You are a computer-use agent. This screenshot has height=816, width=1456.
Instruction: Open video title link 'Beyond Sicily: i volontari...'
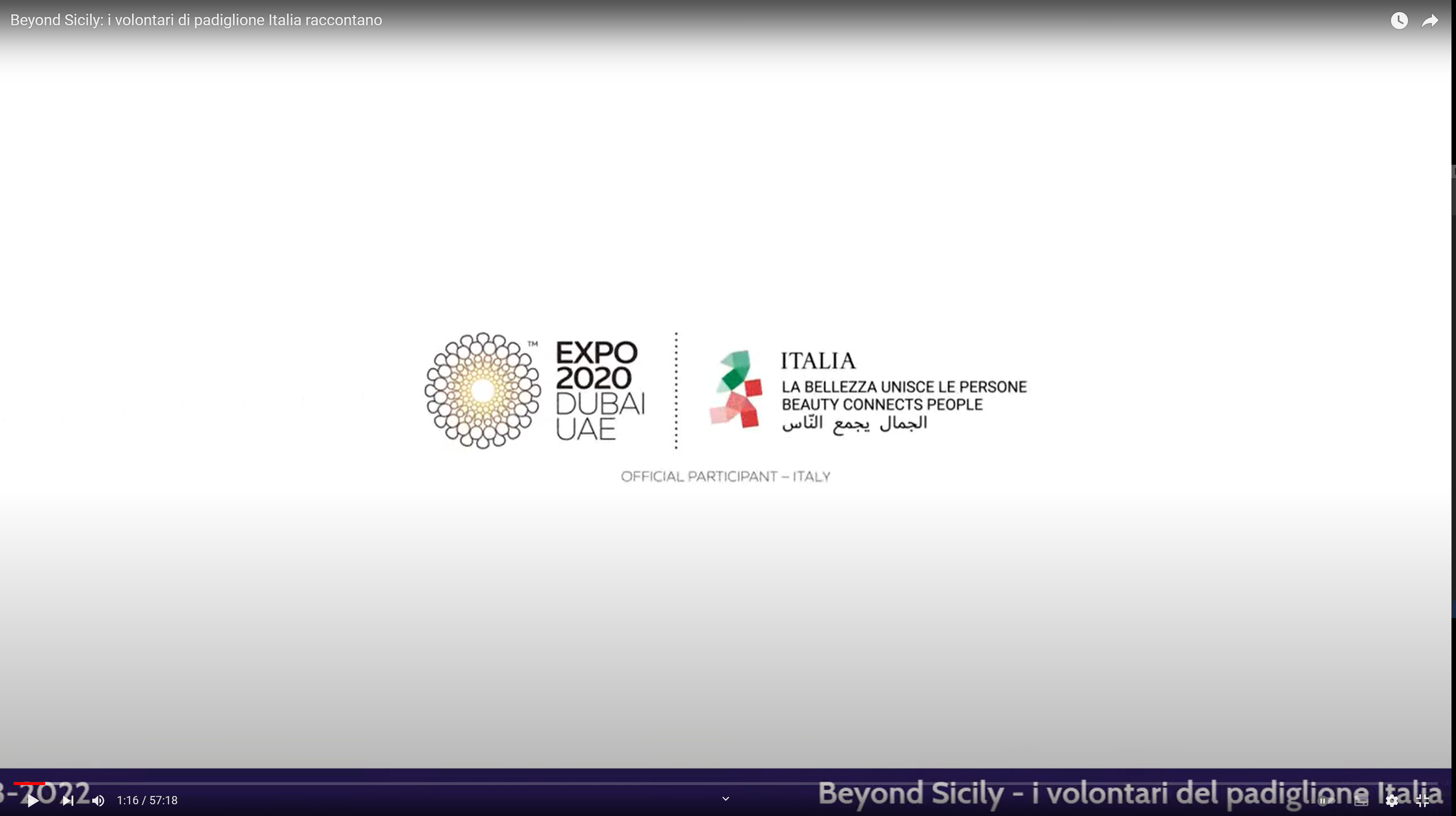click(196, 20)
